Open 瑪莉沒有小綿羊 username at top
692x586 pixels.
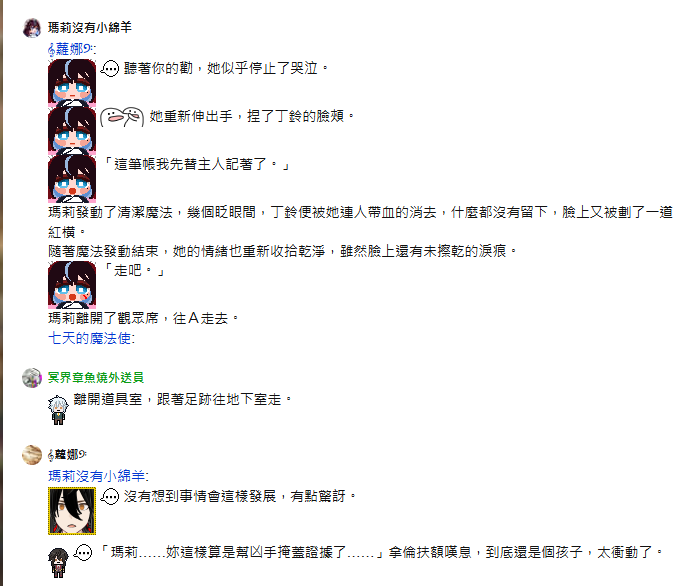(x=90, y=27)
